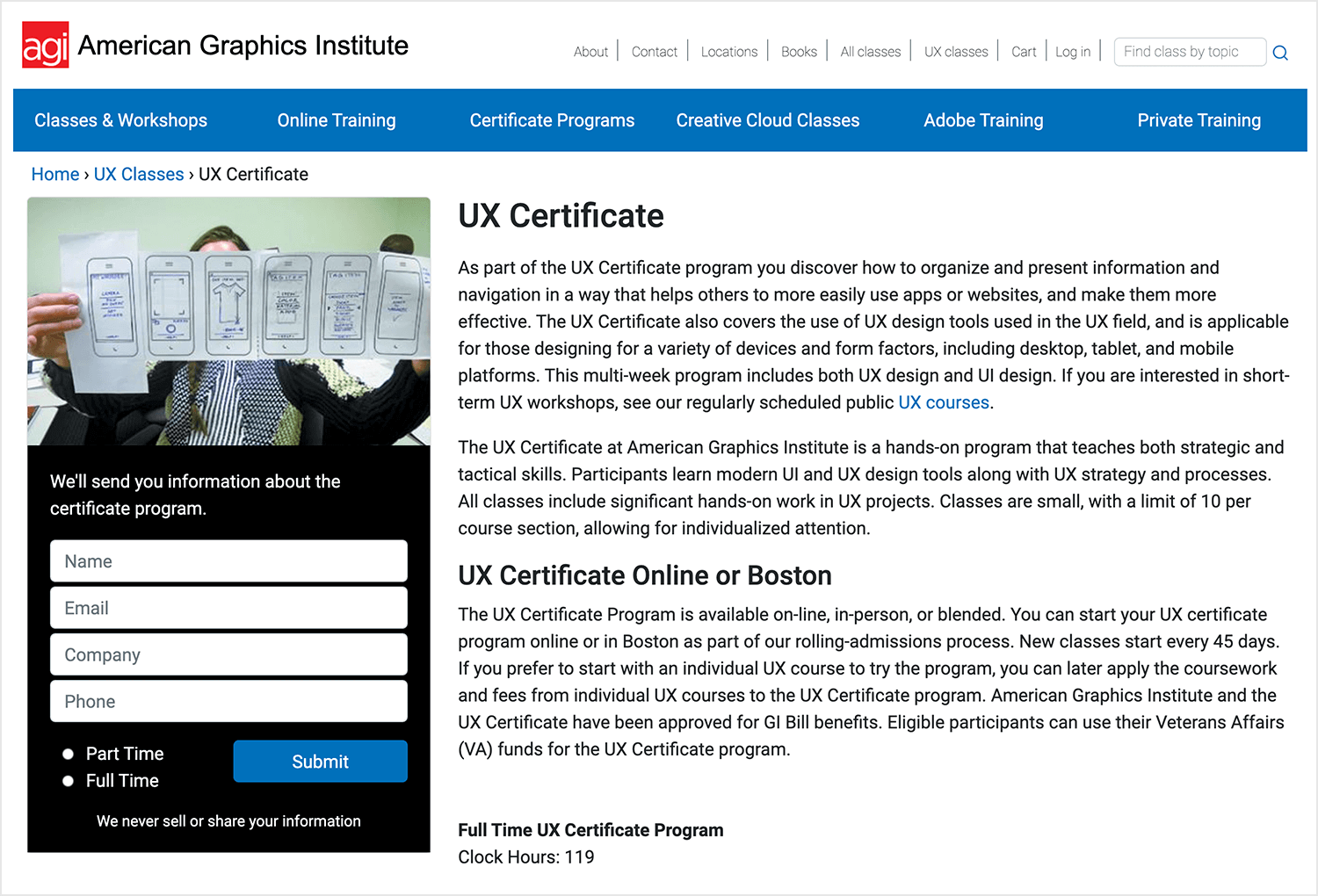
Task: Open Adobe Training menu
Action: point(983,120)
